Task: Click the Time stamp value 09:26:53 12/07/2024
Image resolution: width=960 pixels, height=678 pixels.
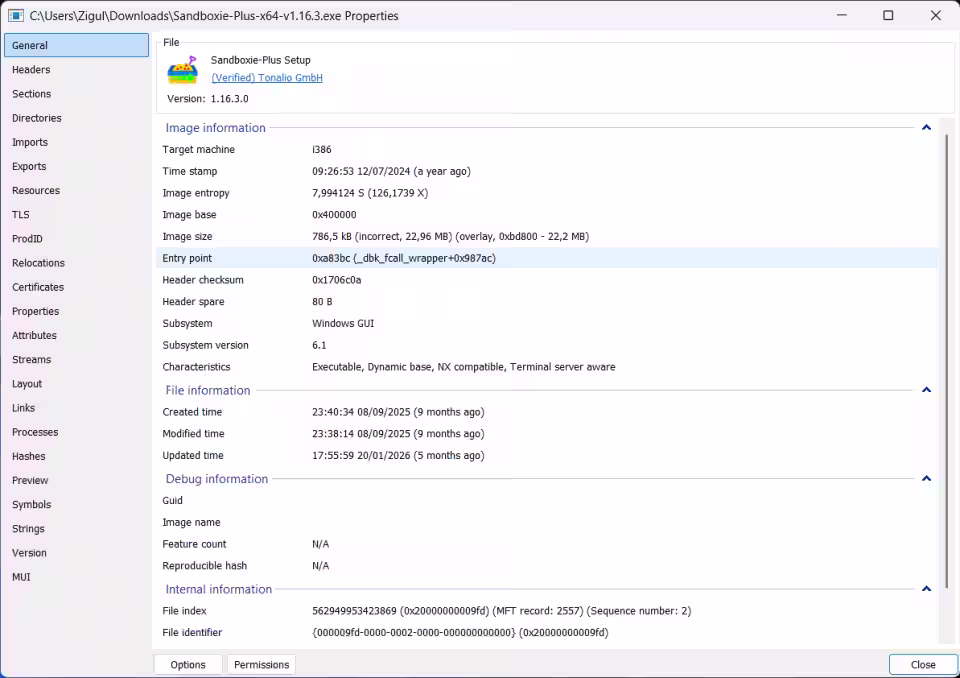Action: tap(391, 171)
